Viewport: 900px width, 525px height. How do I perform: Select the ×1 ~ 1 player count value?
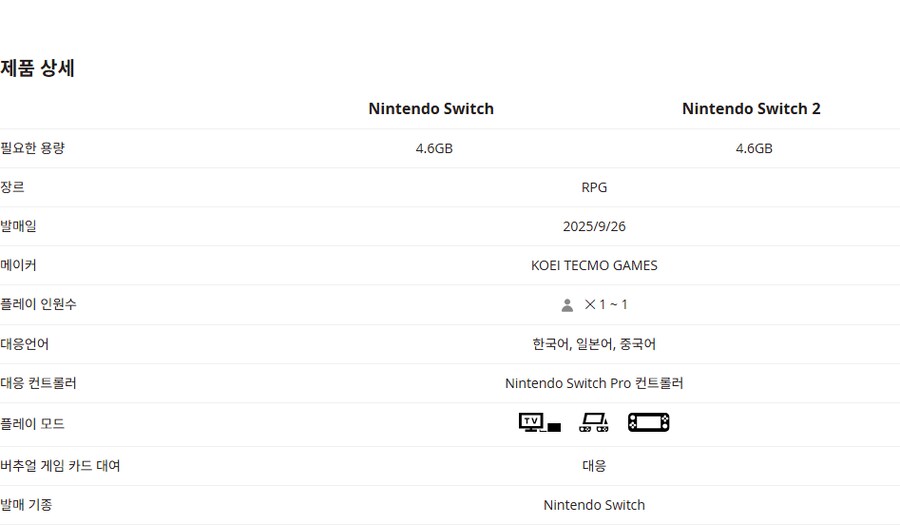[x=606, y=305]
